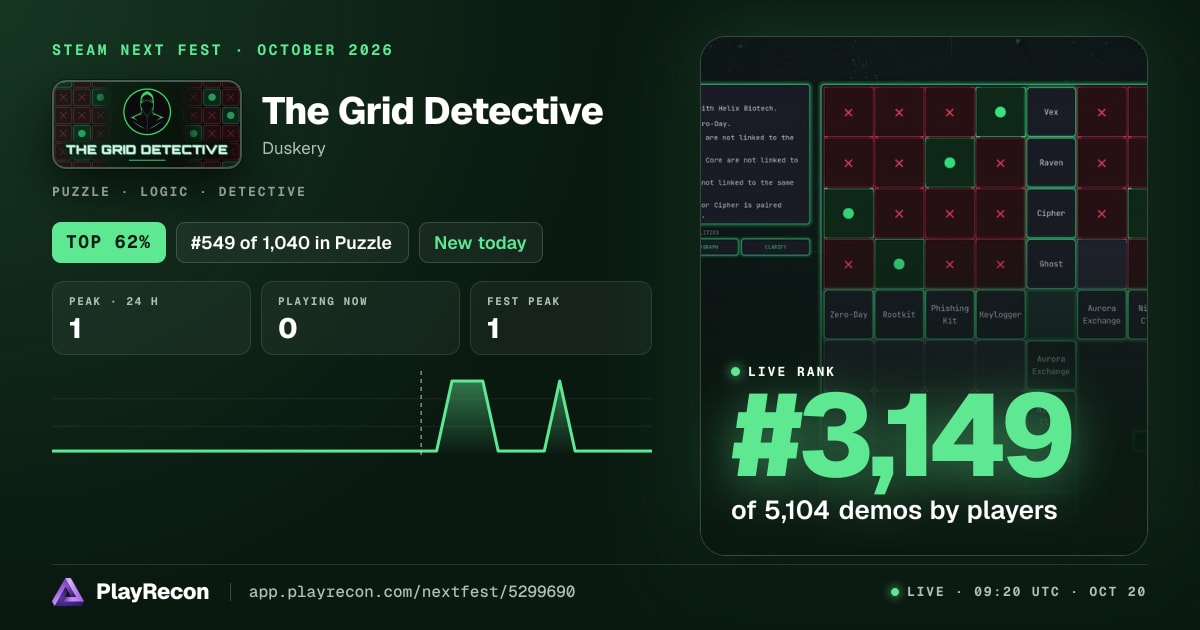Toggle the green dot cell for Vex and Keylogger

pyautogui.click(x=1000, y=112)
